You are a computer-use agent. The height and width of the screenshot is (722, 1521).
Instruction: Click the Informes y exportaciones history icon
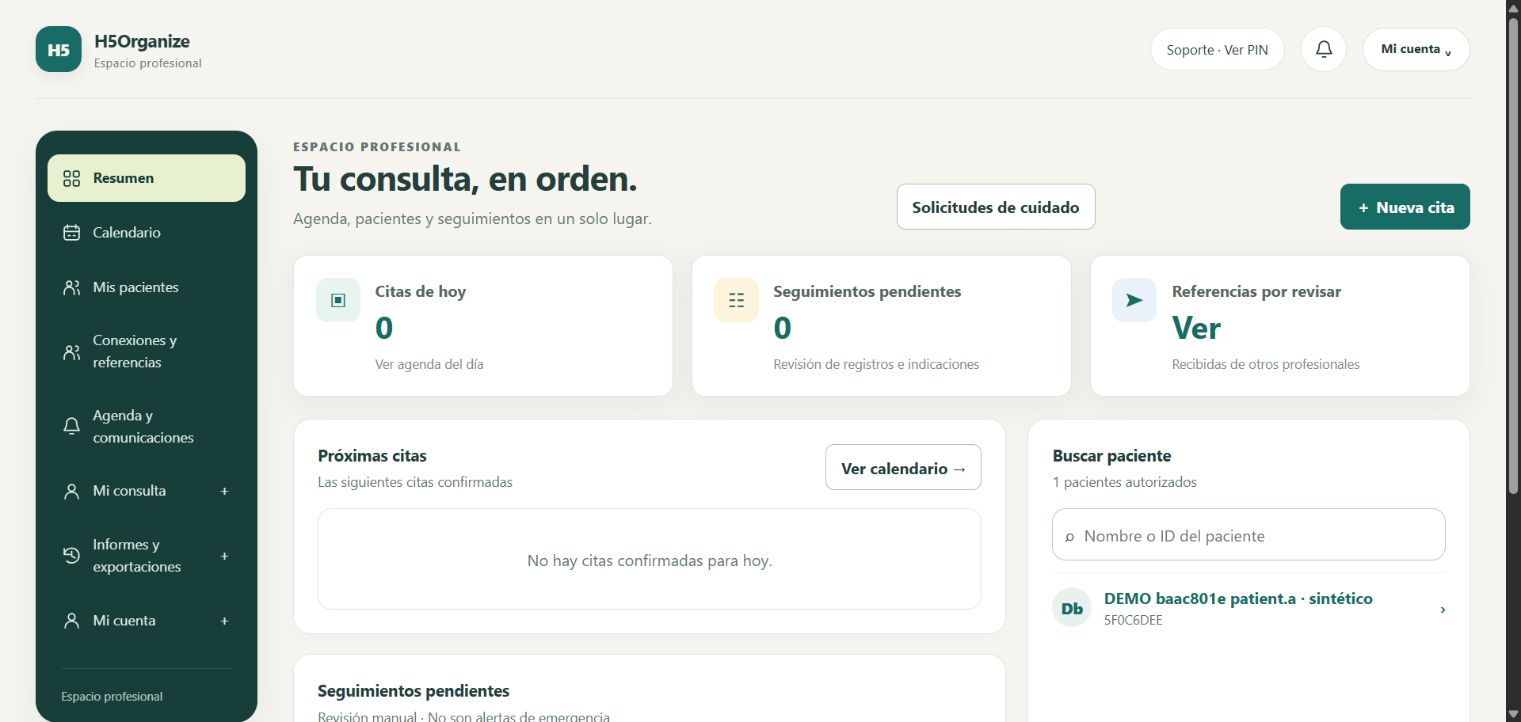click(x=71, y=556)
